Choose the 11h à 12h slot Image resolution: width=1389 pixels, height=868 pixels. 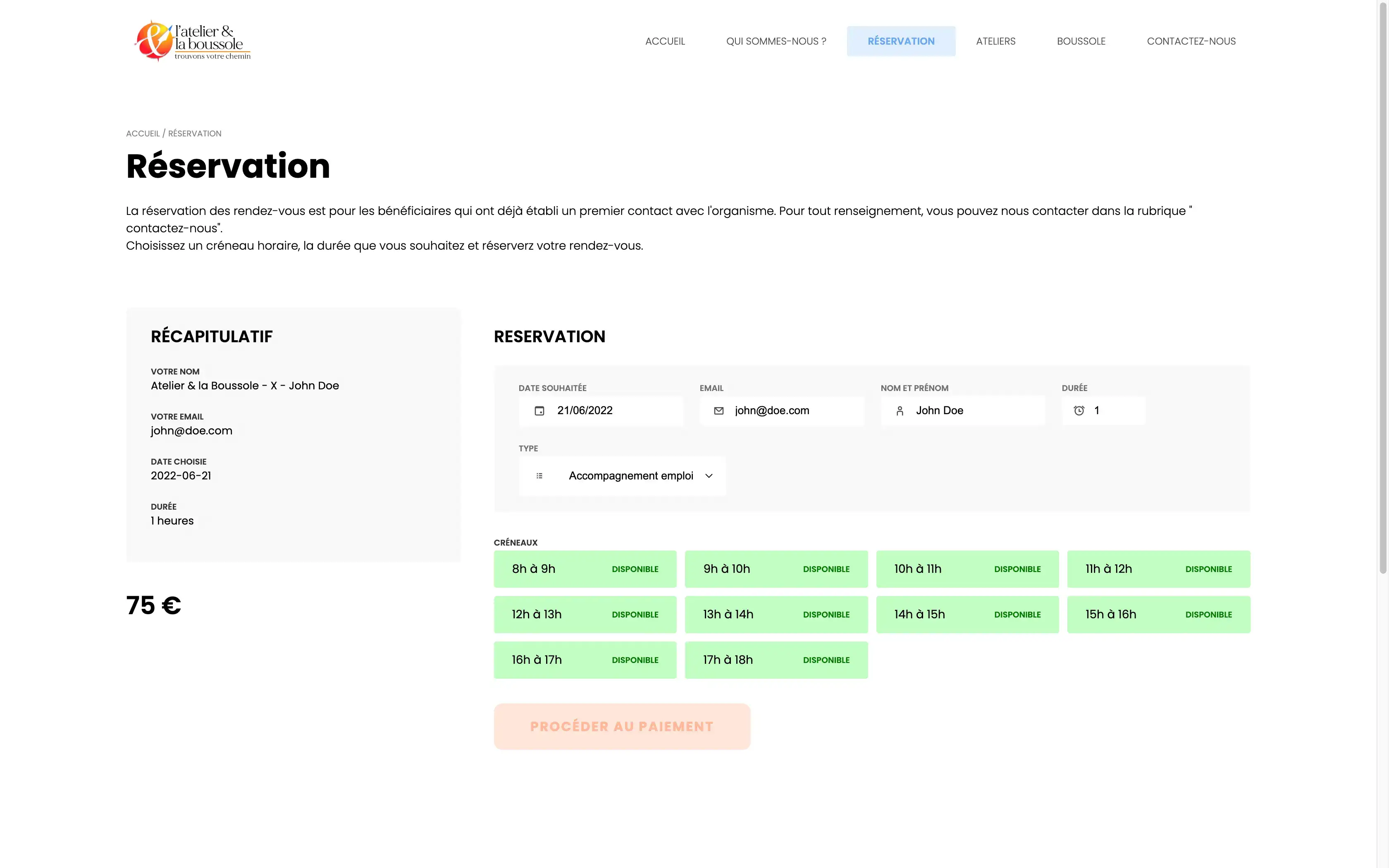click(1157, 569)
